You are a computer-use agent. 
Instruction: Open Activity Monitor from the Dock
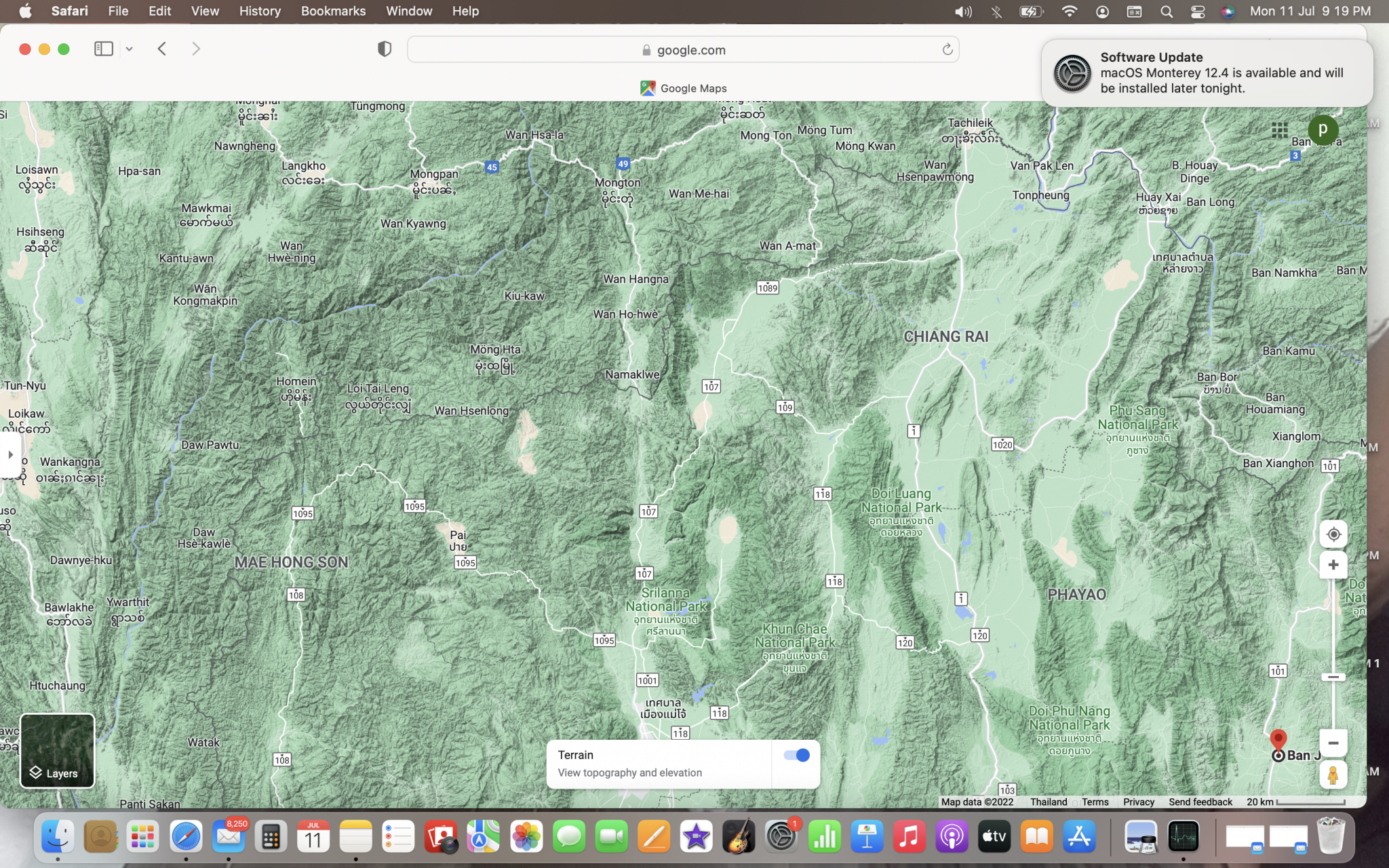click(1183, 836)
